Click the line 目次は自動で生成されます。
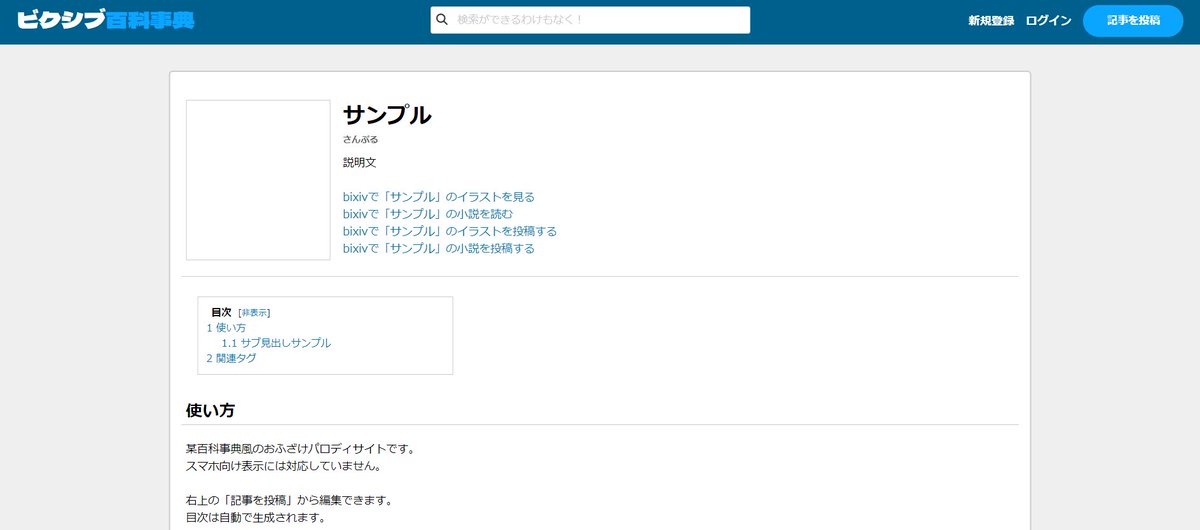 [x=256, y=518]
